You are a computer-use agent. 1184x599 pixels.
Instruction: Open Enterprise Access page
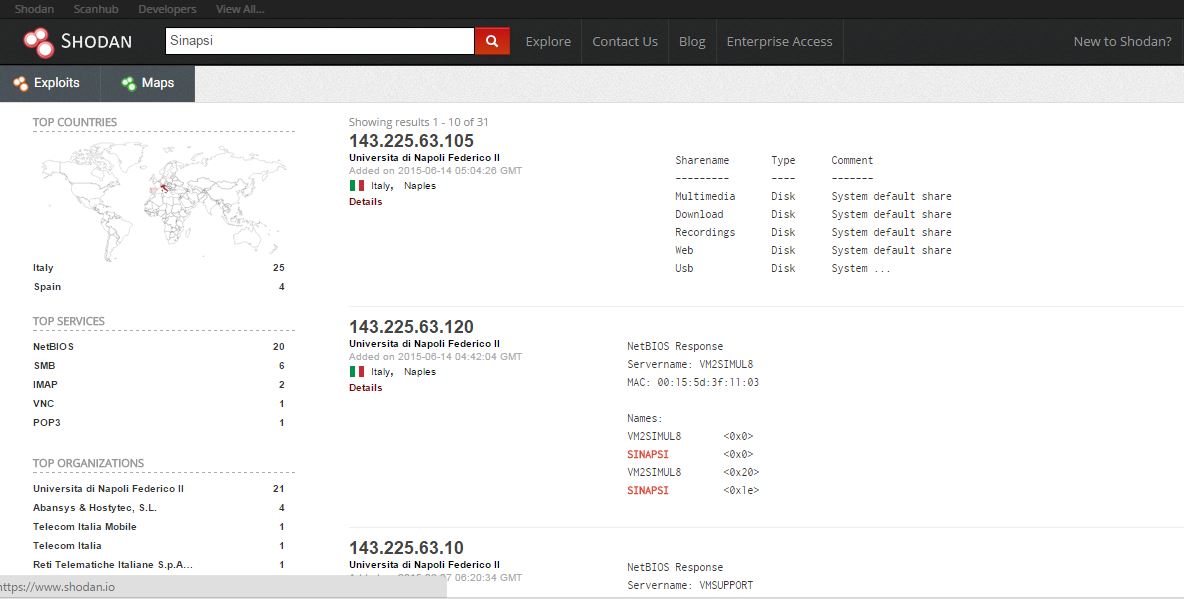coord(779,42)
